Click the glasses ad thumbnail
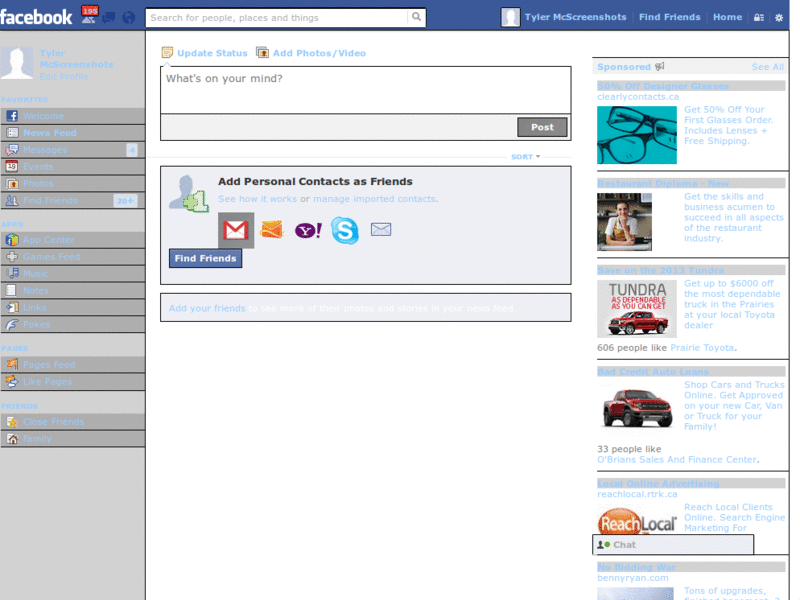The image size is (800, 600). 637,135
